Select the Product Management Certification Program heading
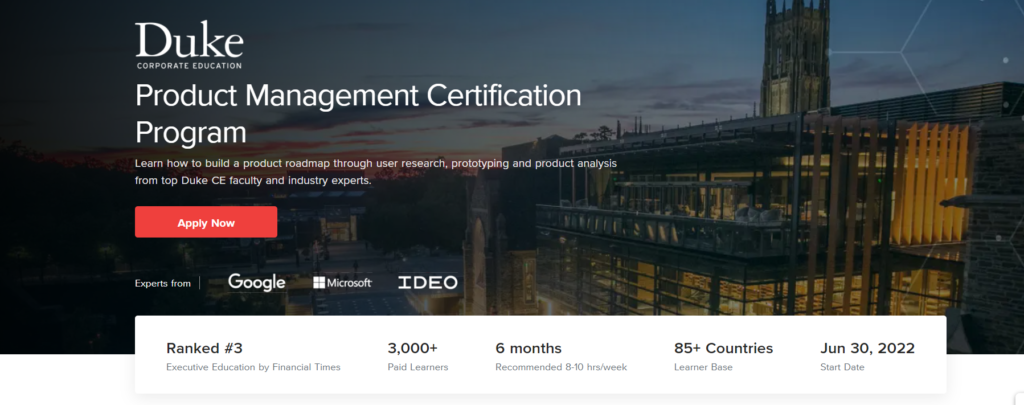 (357, 113)
